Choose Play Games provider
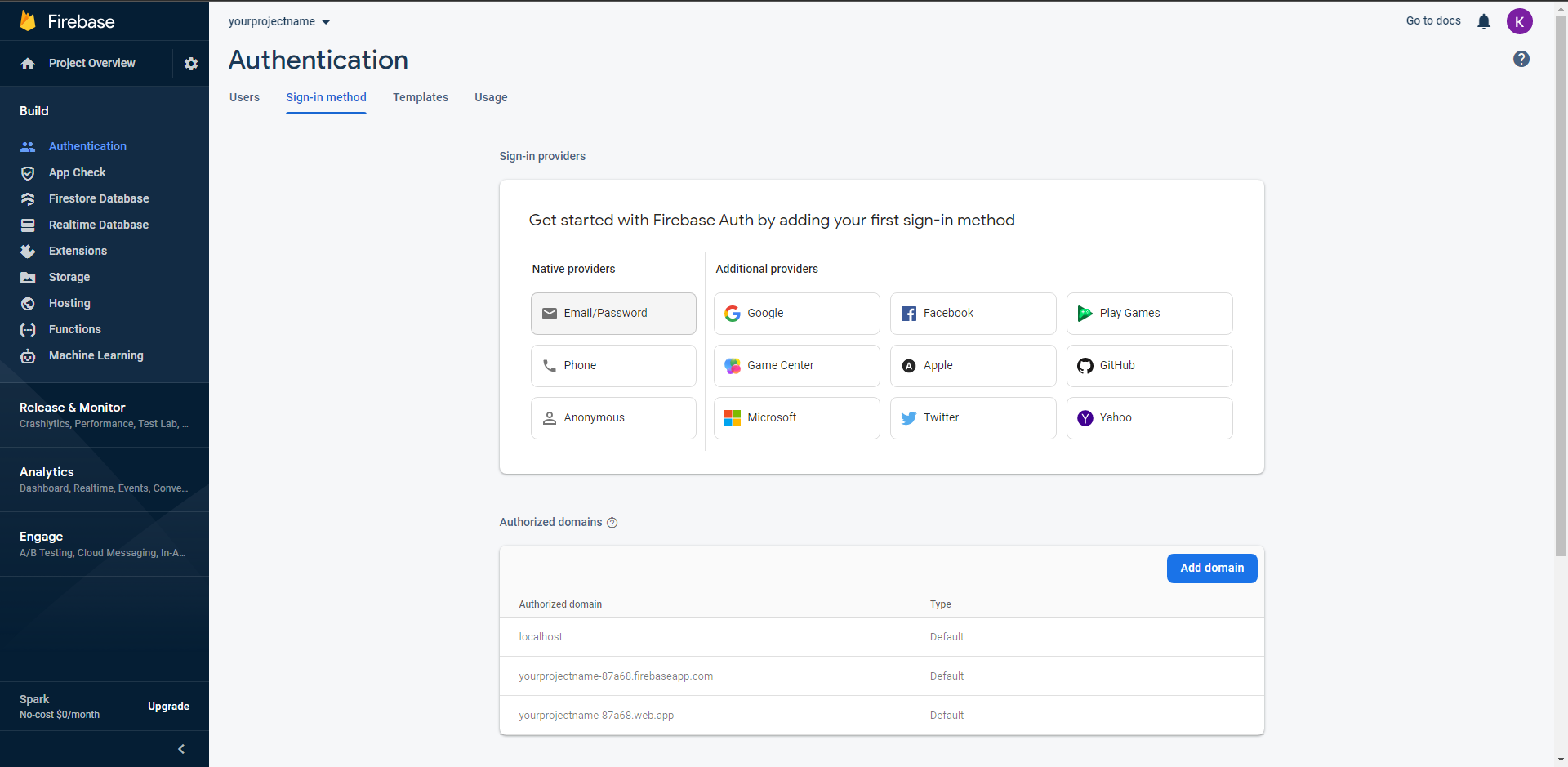Viewport: 1568px width, 767px height. (1150, 314)
